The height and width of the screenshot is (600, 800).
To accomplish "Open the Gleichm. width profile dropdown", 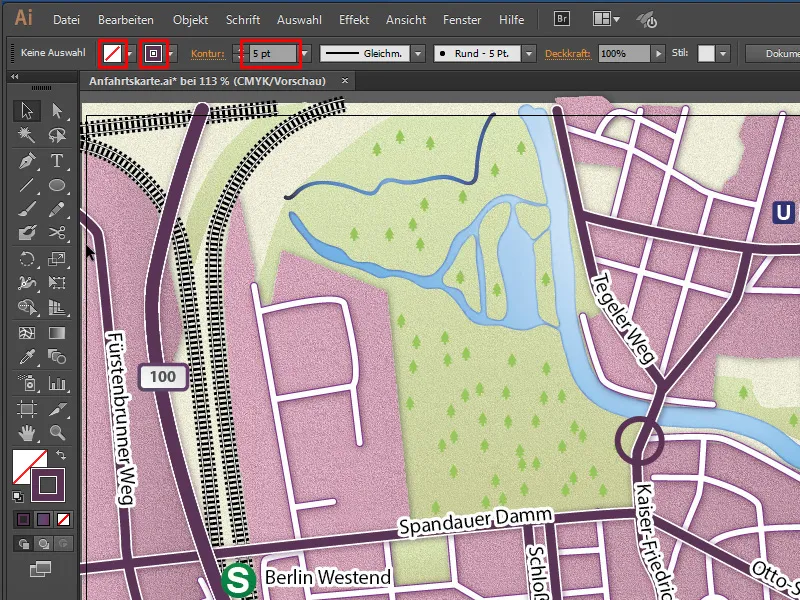I will point(418,53).
